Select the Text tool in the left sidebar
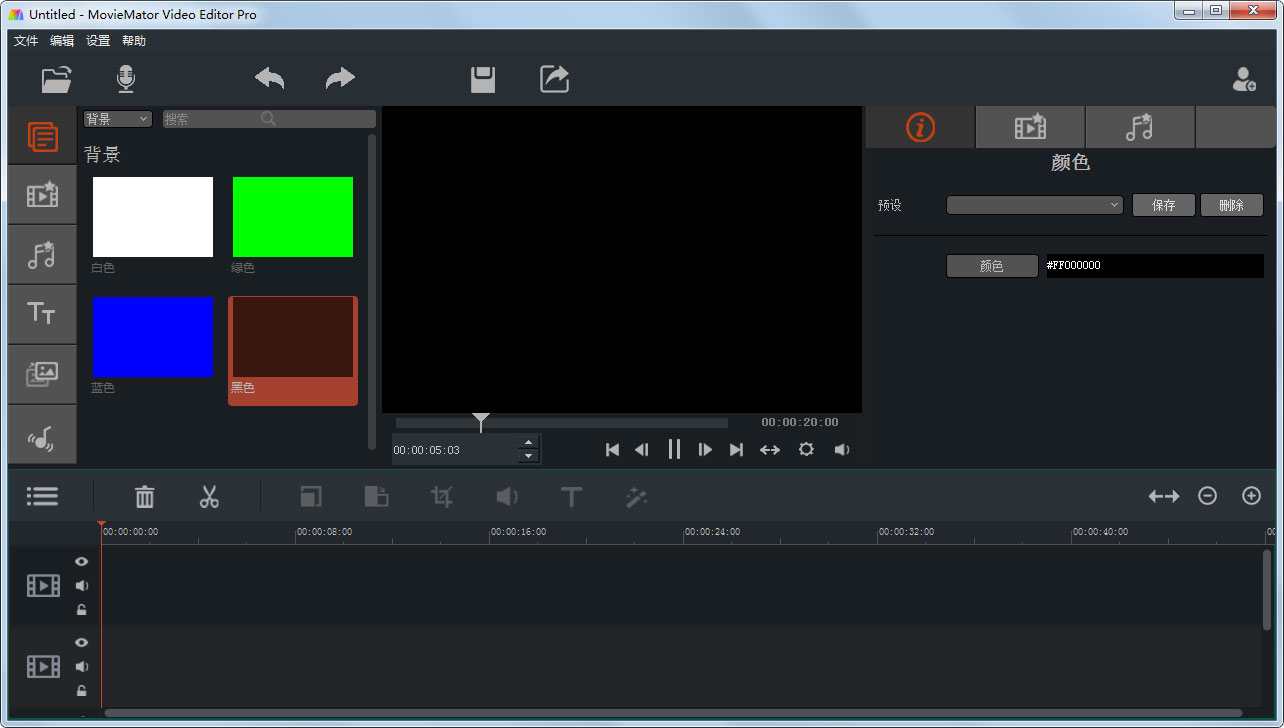This screenshot has width=1284, height=728. pyautogui.click(x=42, y=314)
